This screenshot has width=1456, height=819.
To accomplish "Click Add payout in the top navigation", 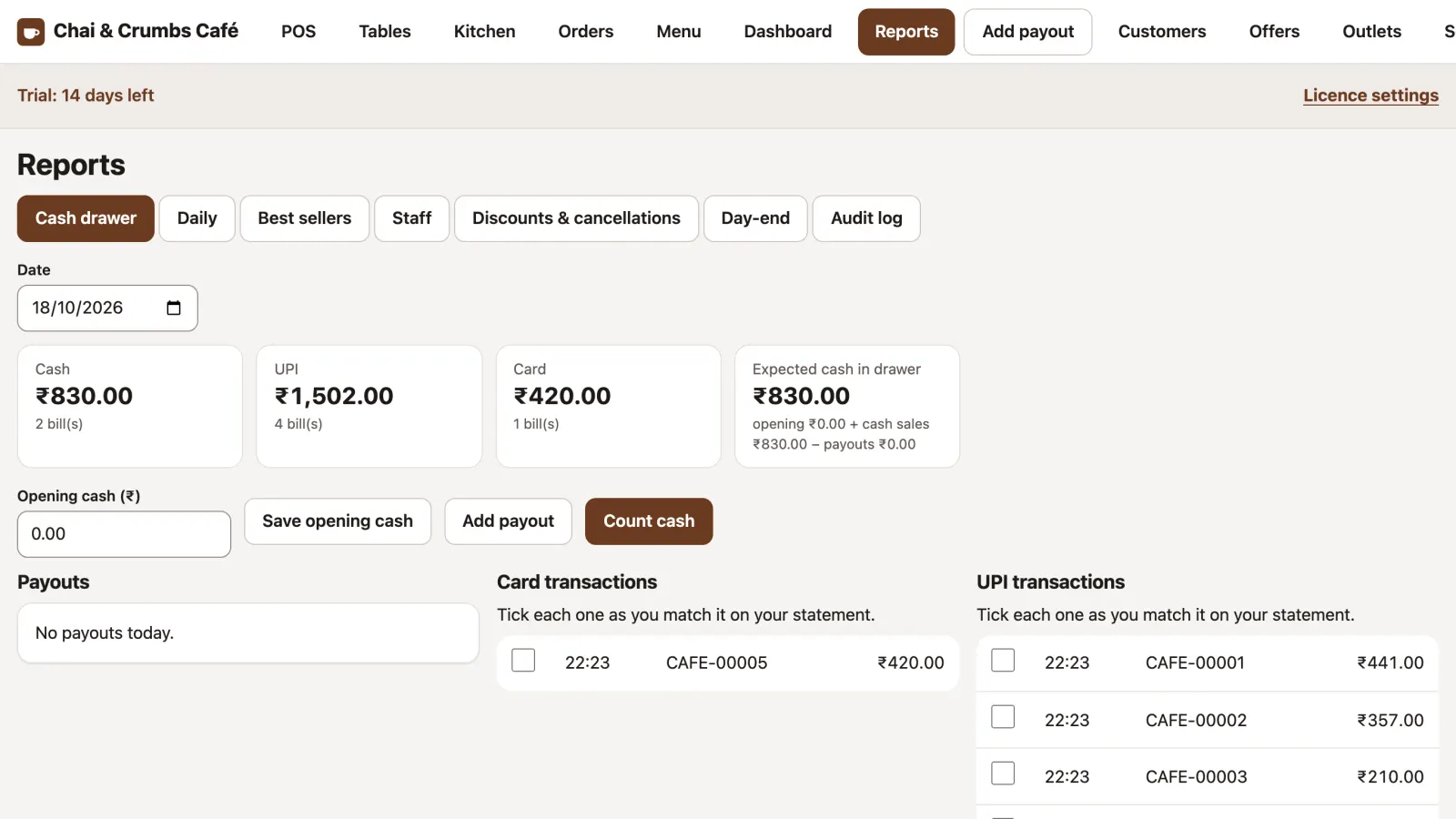I will pyautogui.click(x=1028, y=32).
